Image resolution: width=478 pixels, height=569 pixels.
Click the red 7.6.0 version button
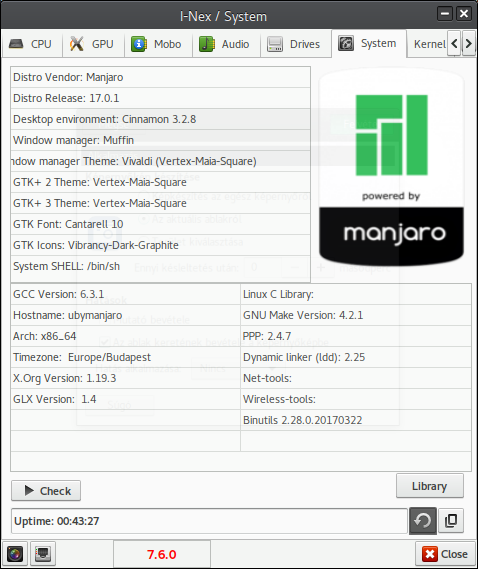(x=162, y=554)
